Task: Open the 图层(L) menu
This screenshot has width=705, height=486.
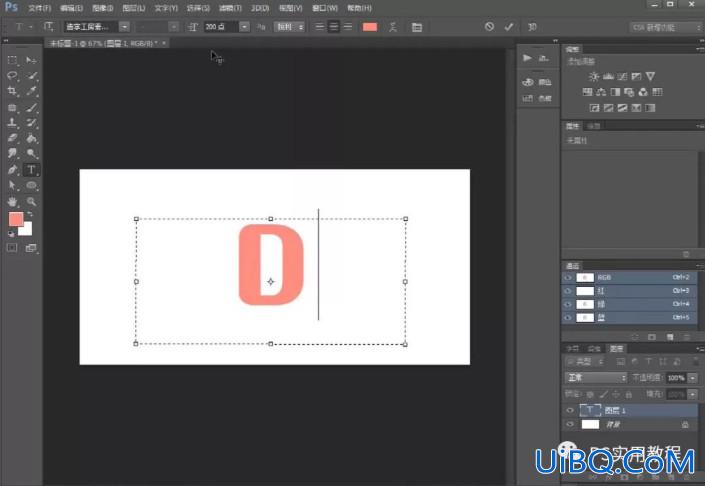Action: tap(134, 8)
